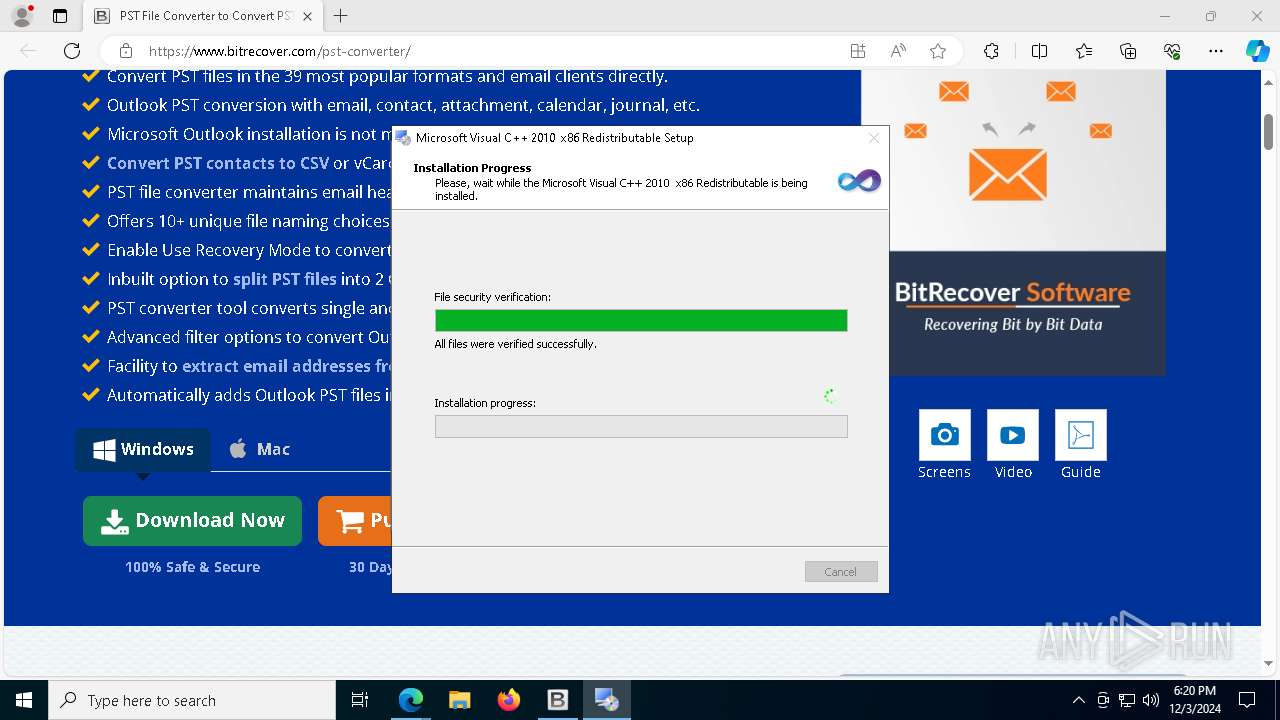Click the browser profile avatar icon
The width and height of the screenshot is (1280, 720).
click(x=22, y=16)
